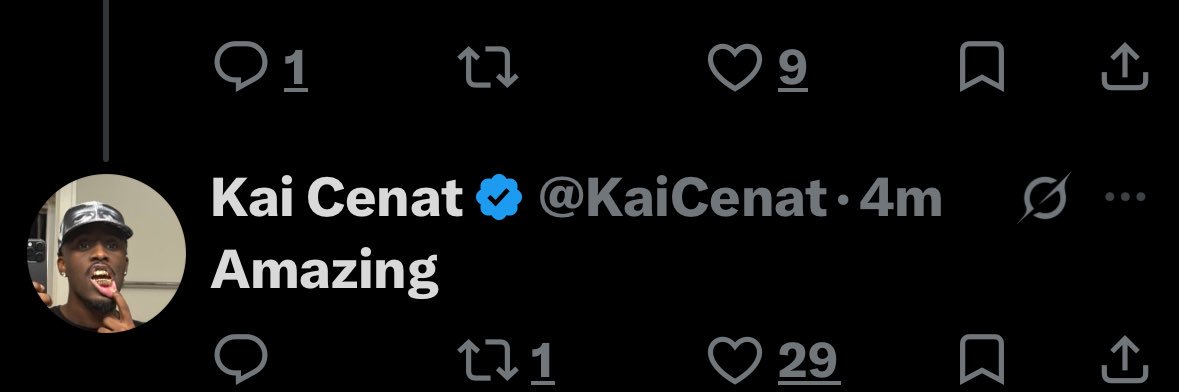1179x392 pixels.
Task: Open Kai Cenat's profile picture
Action: coord(106,254)
